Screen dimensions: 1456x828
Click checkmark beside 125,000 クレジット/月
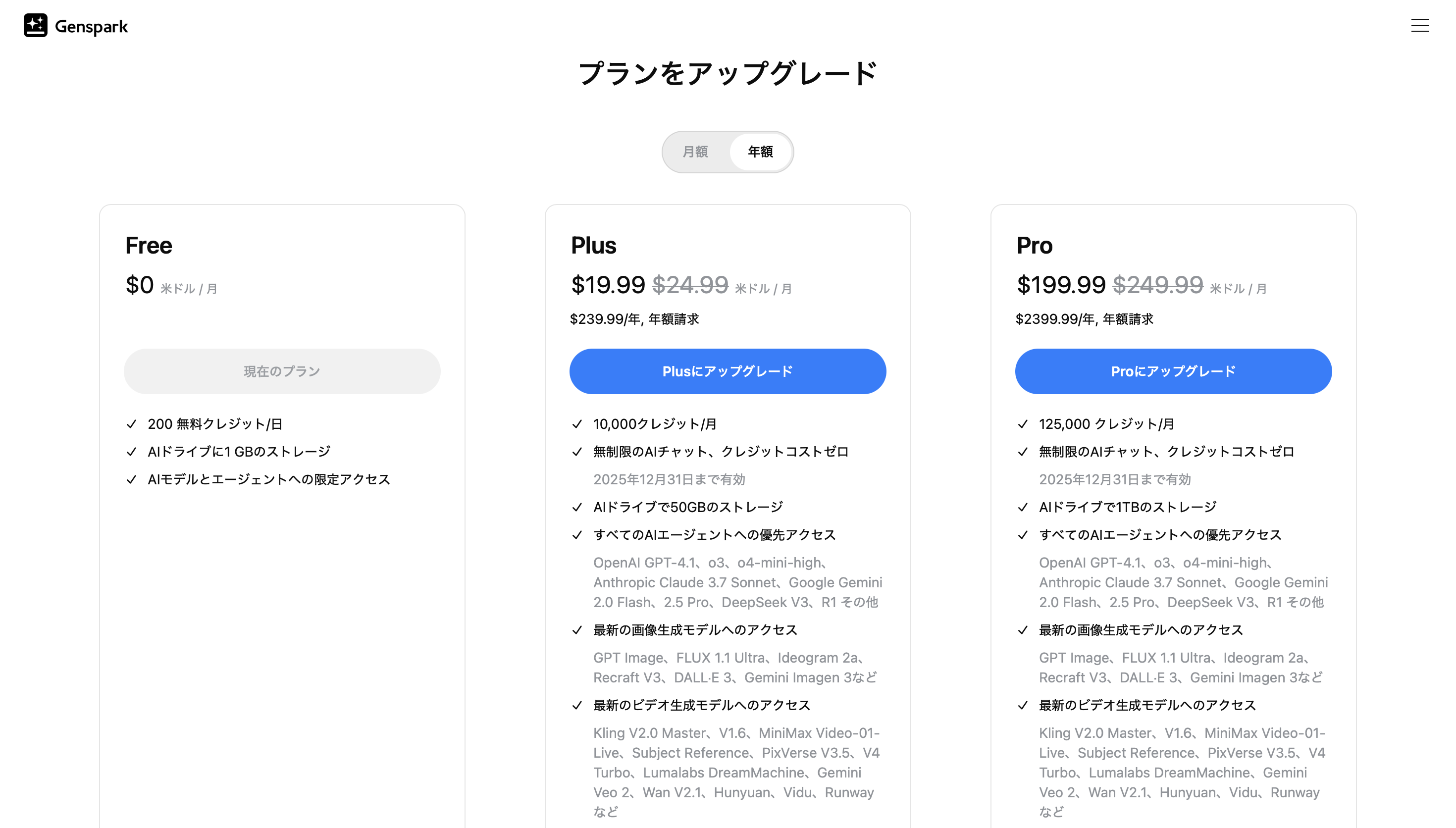[x=1023, y=424]
